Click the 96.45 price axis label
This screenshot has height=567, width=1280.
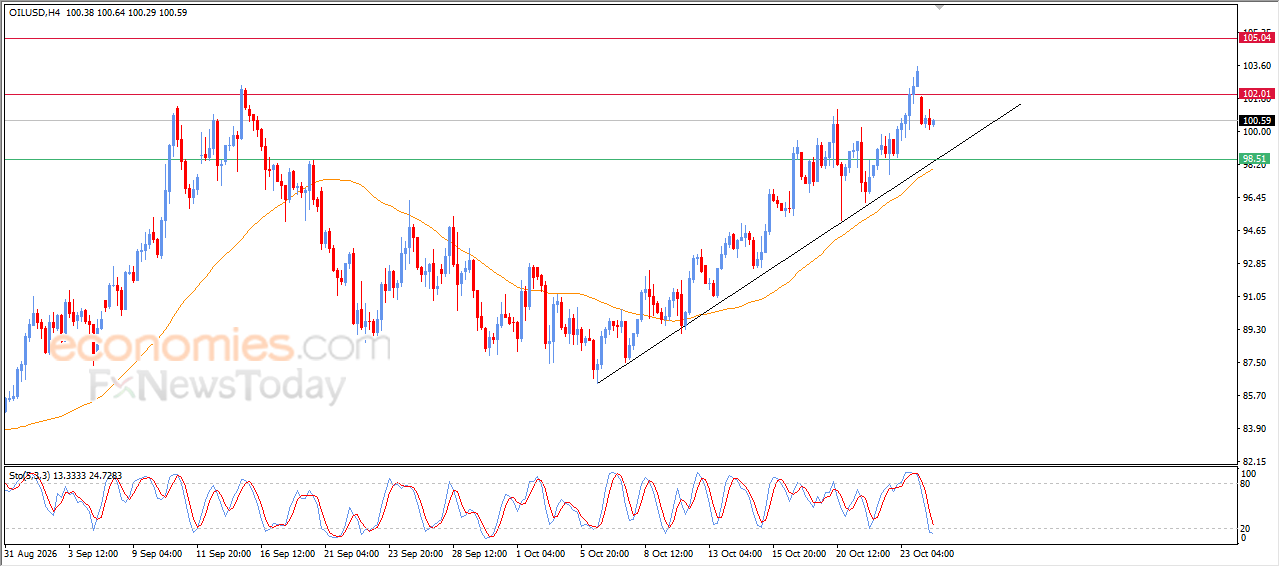pos(1254,198)
